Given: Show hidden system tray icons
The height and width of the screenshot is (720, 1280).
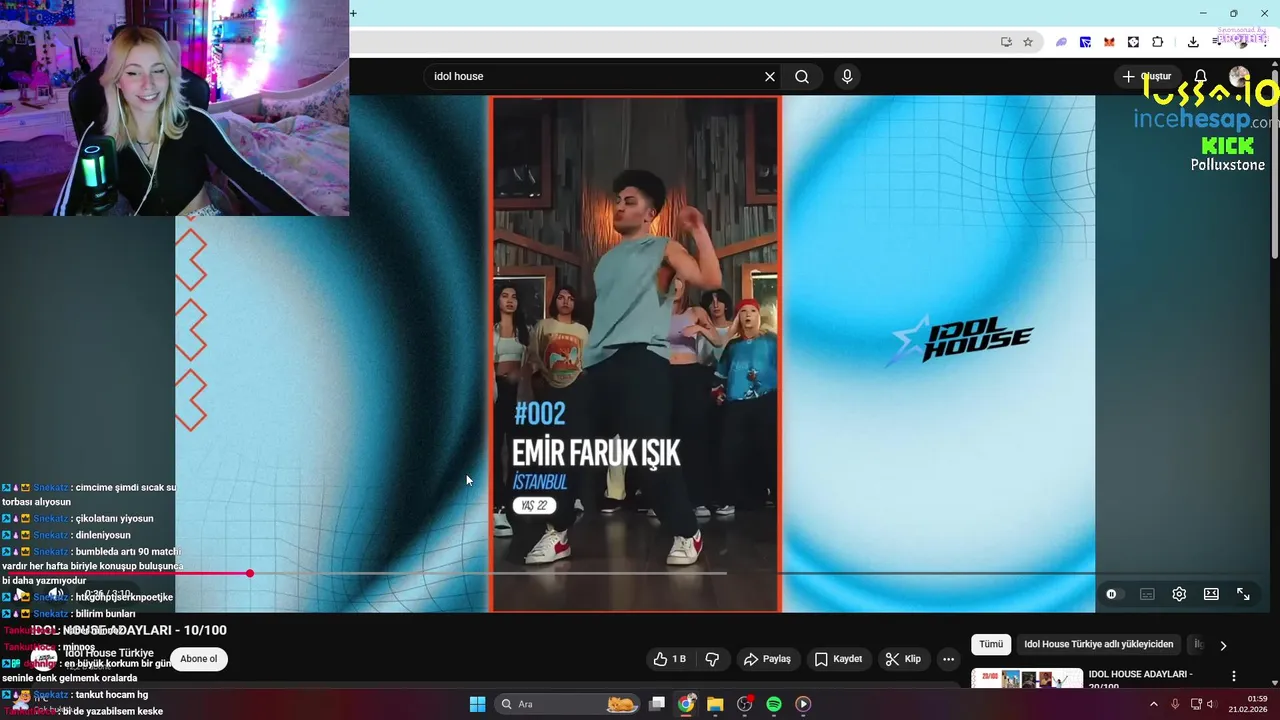Looking at the screenshot, I should point(1153,704).
